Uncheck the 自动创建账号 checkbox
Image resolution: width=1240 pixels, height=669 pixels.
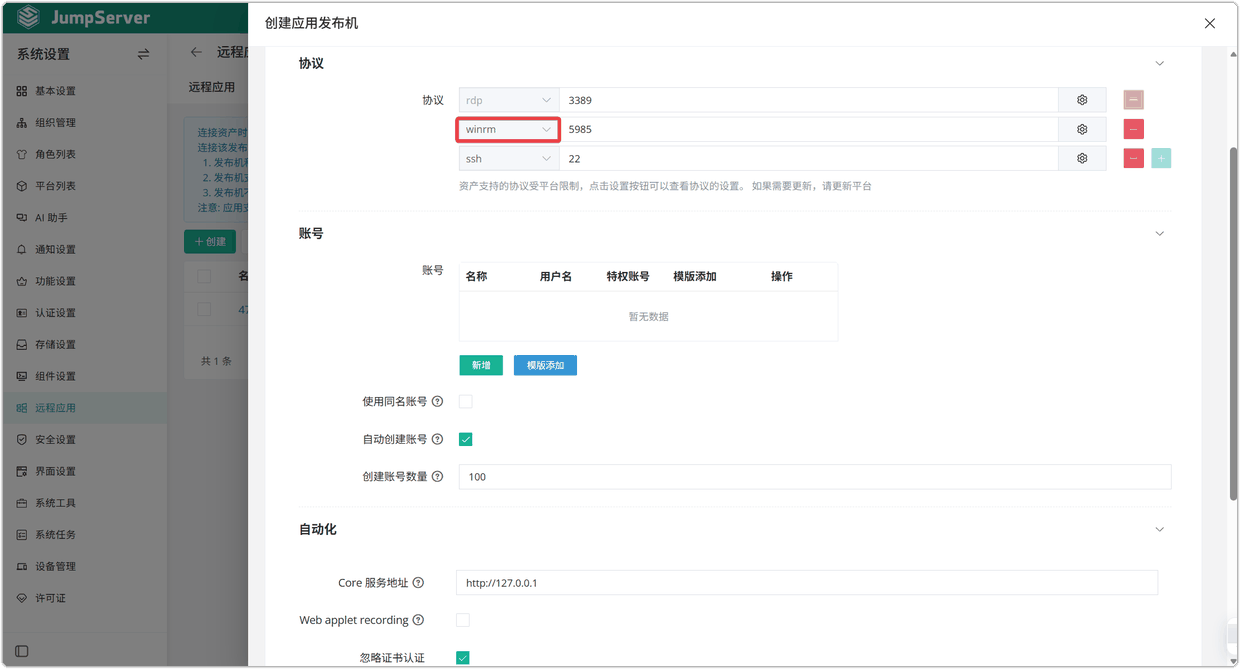click(x=465, y=439)
